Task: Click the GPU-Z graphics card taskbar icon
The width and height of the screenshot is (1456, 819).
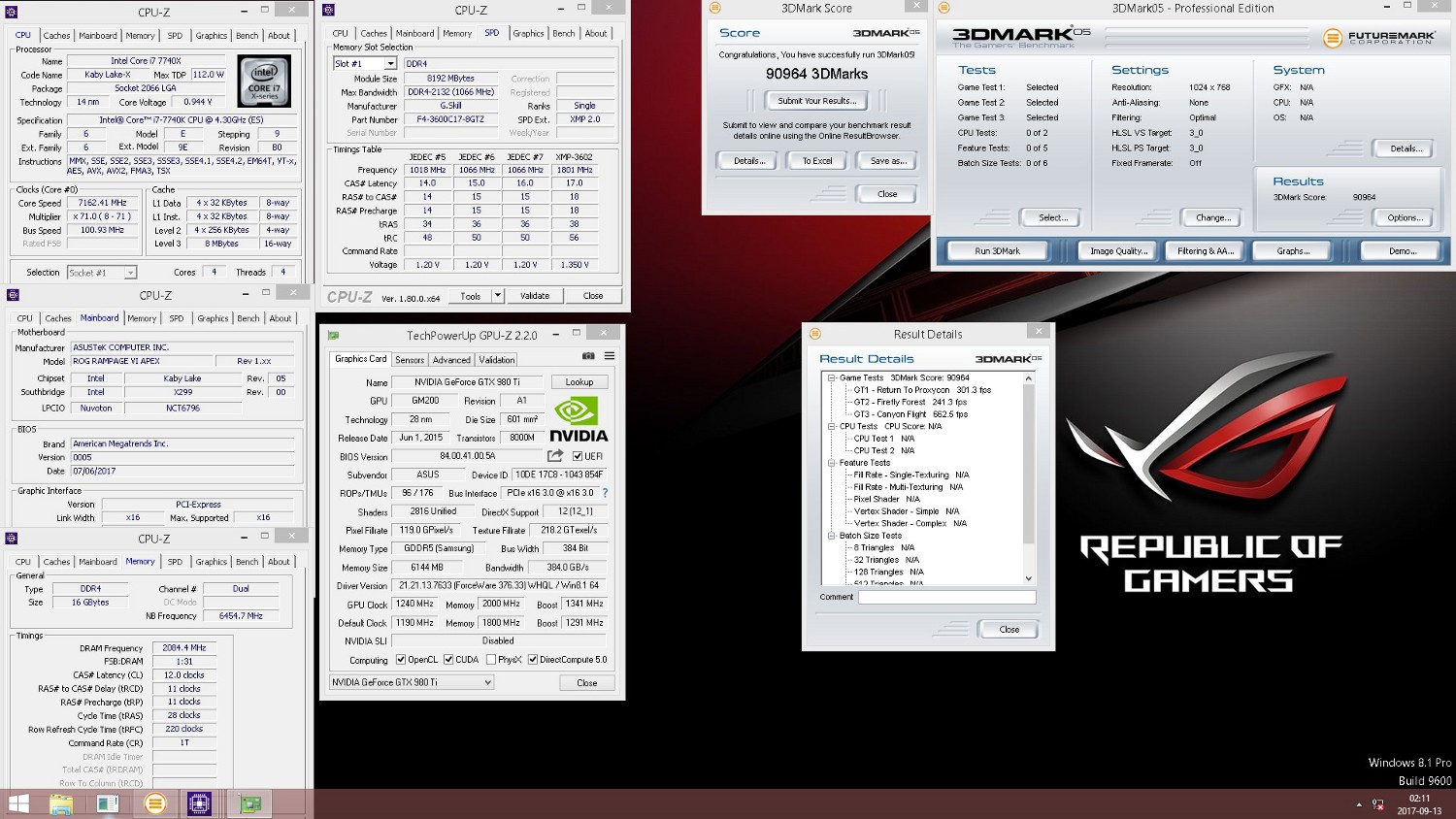Action: (250, 803)
